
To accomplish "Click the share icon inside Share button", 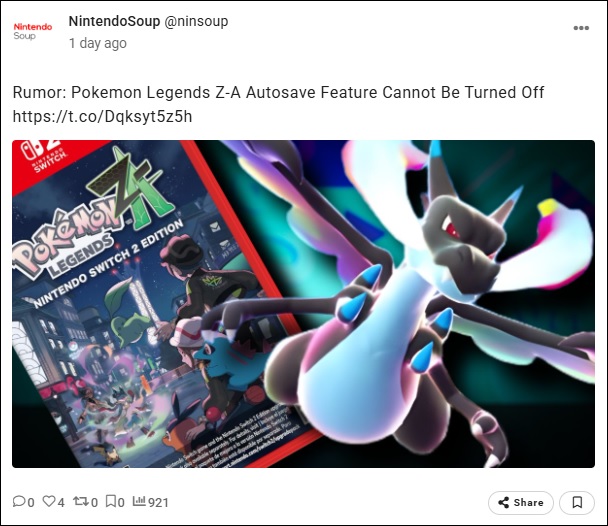I will click(x=504, y=503).
